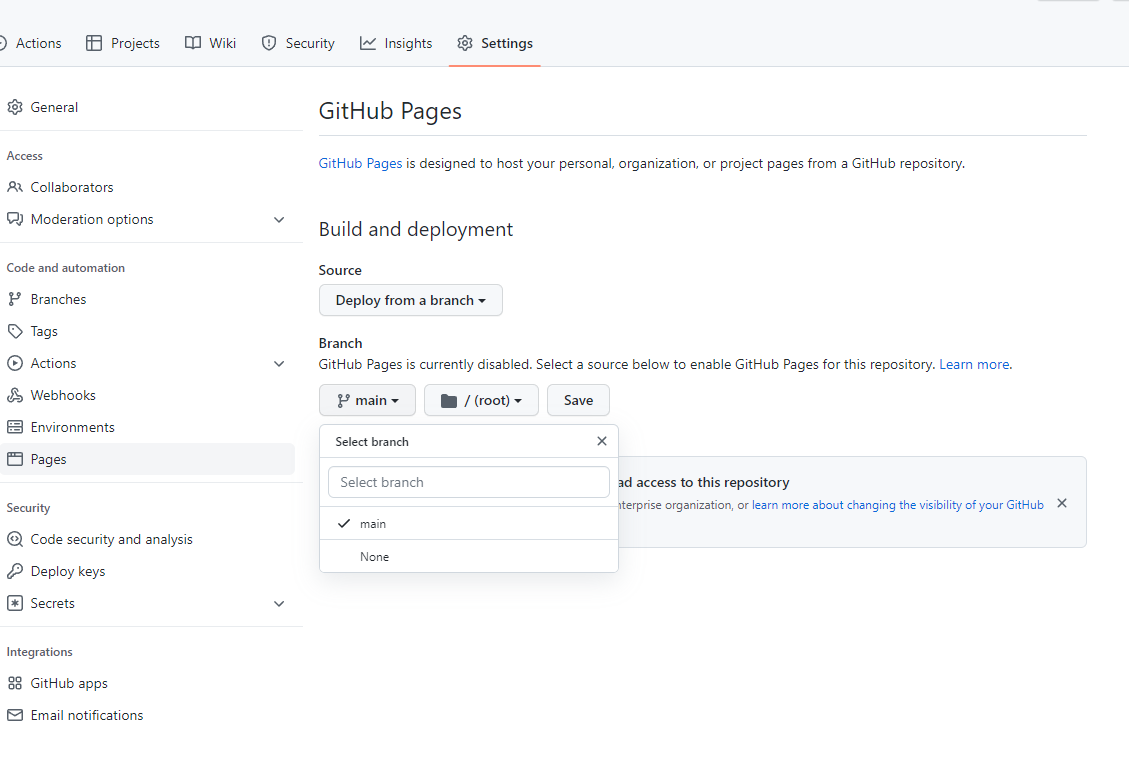
Task: Open the Wiki tab
Action: click(211, 43)
